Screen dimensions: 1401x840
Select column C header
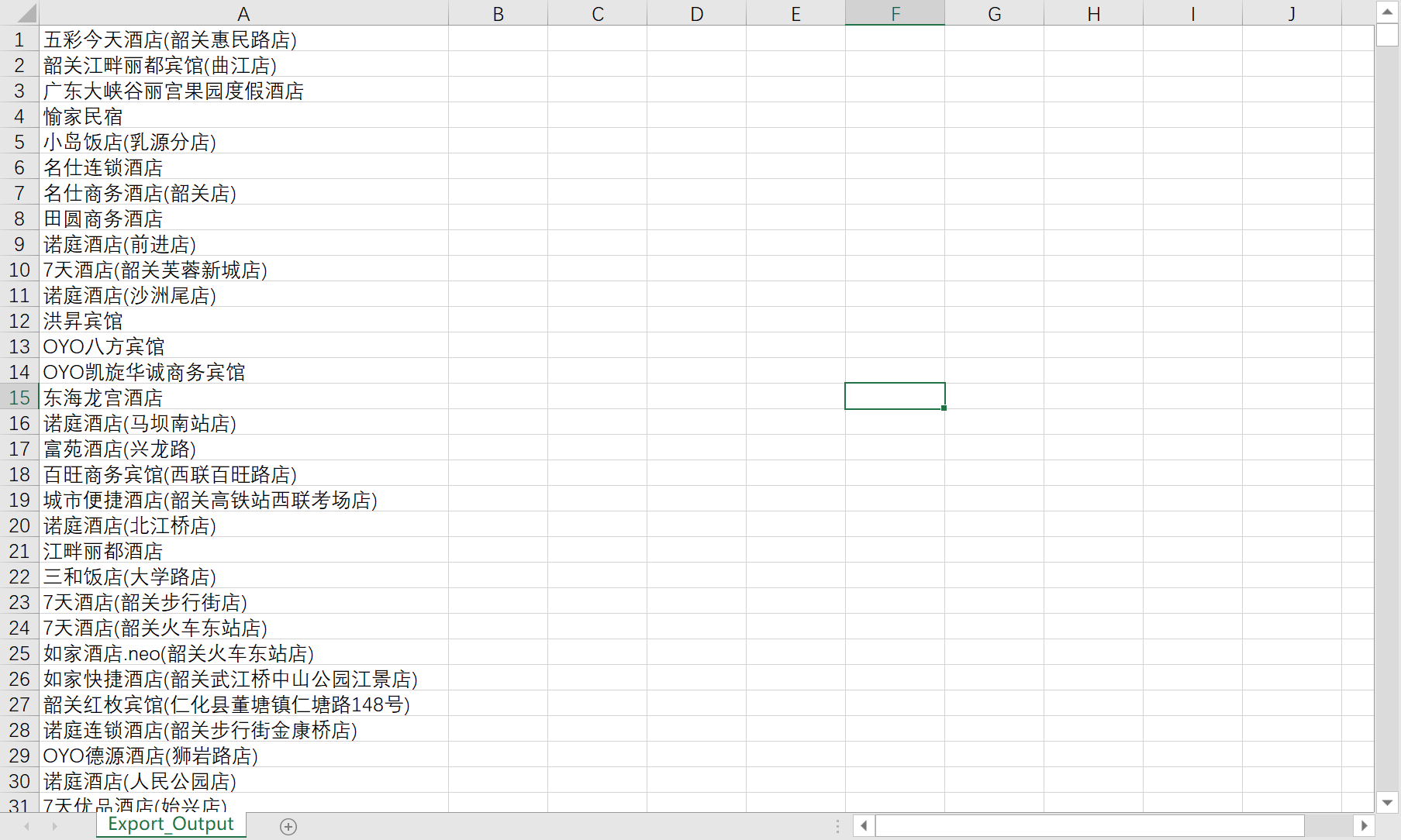597,13
